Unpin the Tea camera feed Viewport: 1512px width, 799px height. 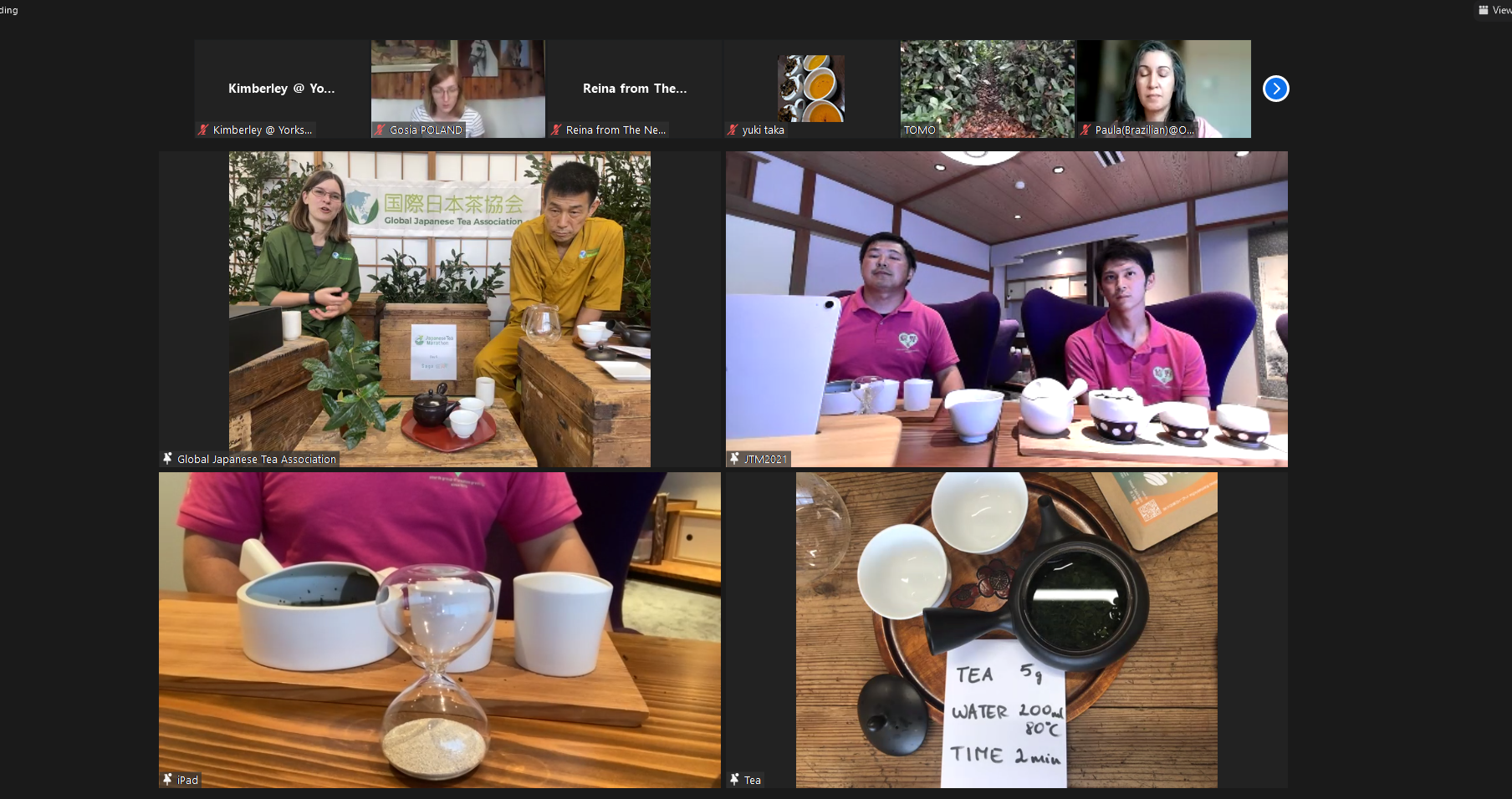click(733, 779)
